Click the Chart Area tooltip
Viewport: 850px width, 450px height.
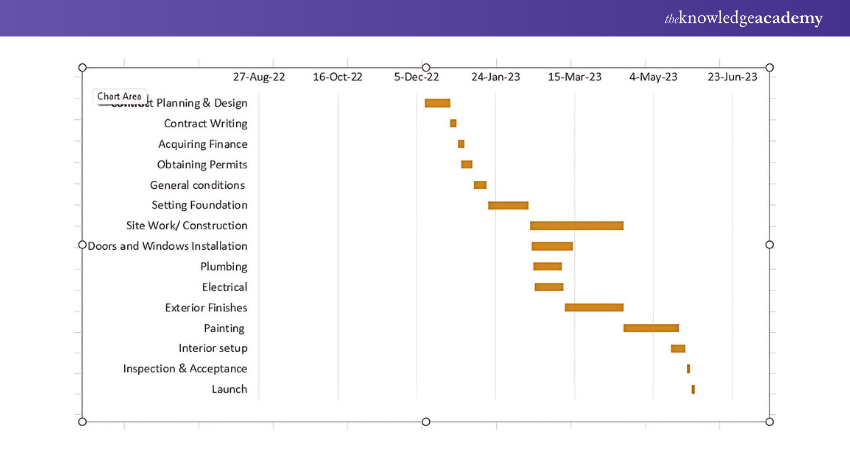(x=119, y=97)
